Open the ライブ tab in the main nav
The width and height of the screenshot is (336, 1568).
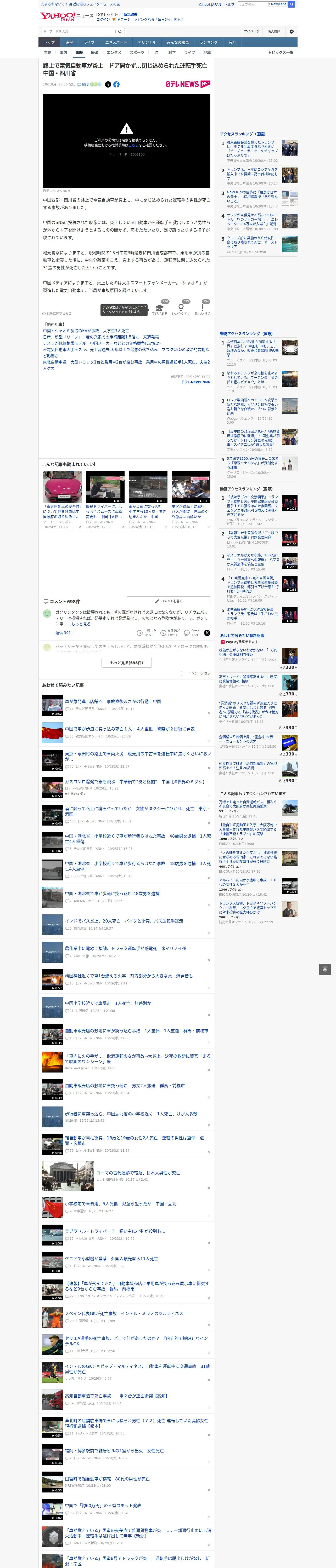89,43
